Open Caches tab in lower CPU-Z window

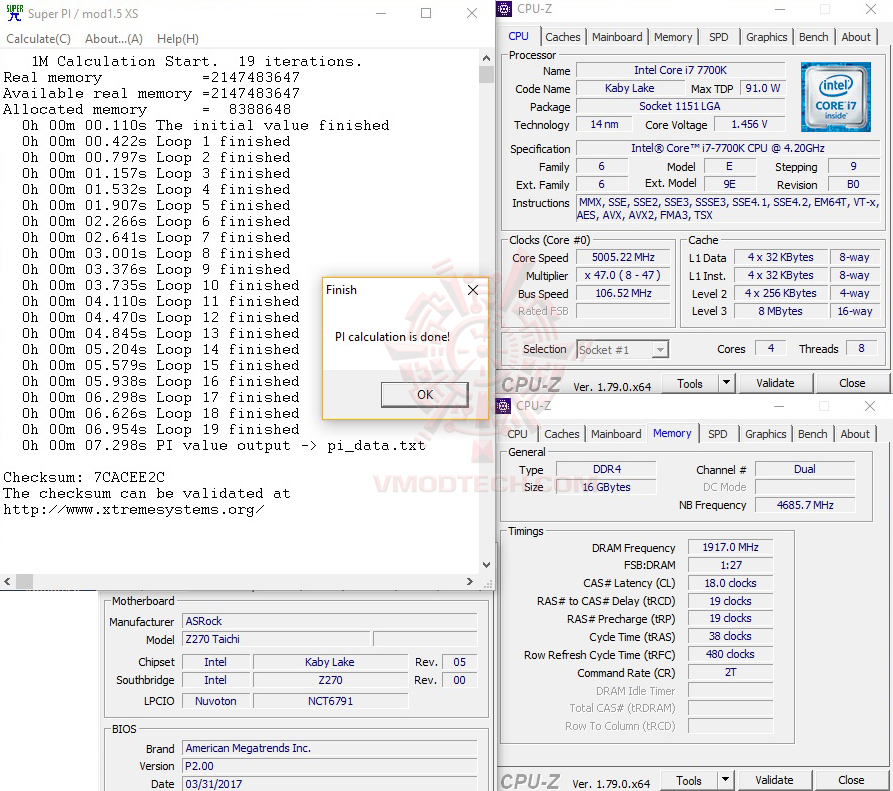562,434
